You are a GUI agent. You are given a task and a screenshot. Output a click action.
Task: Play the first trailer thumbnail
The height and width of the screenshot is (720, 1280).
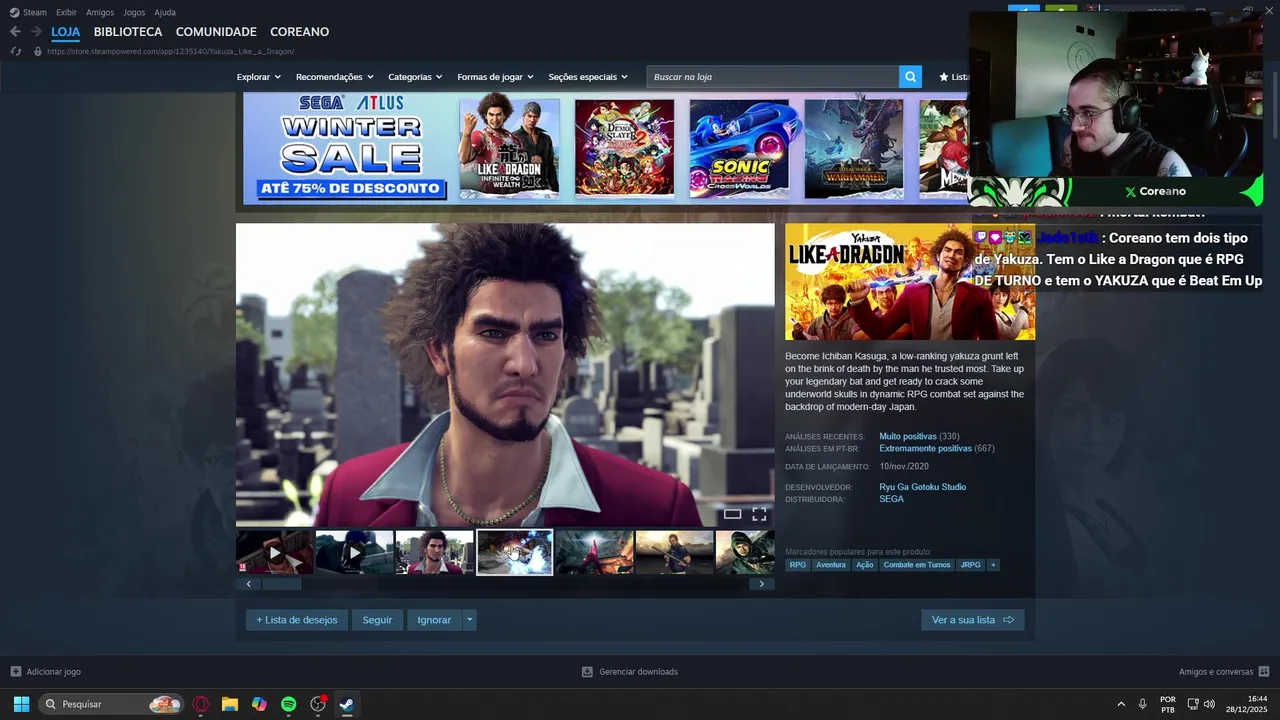click(x=275, y=553)
